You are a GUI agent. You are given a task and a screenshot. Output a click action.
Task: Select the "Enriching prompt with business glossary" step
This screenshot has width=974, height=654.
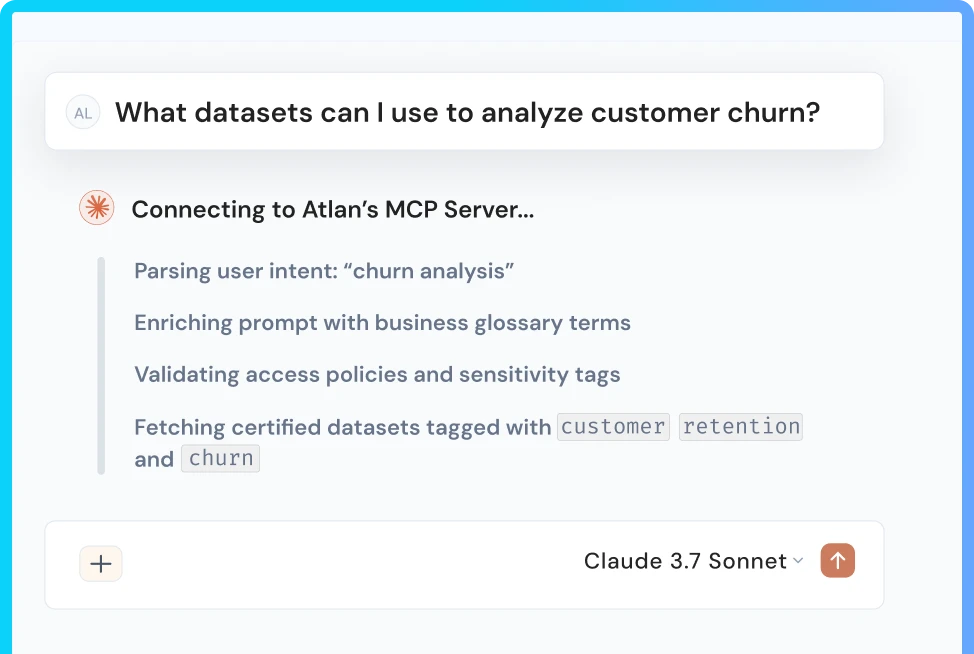tap(382, 323)
